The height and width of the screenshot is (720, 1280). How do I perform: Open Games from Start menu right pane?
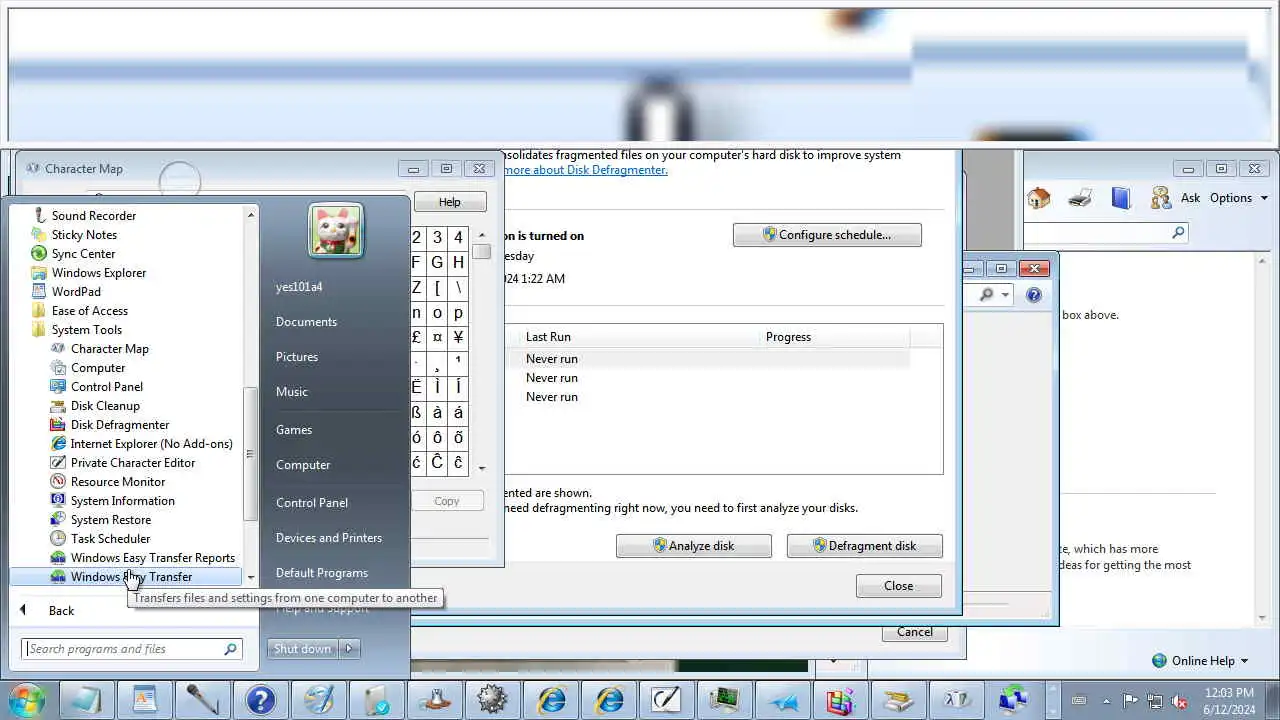coord(294,430)
